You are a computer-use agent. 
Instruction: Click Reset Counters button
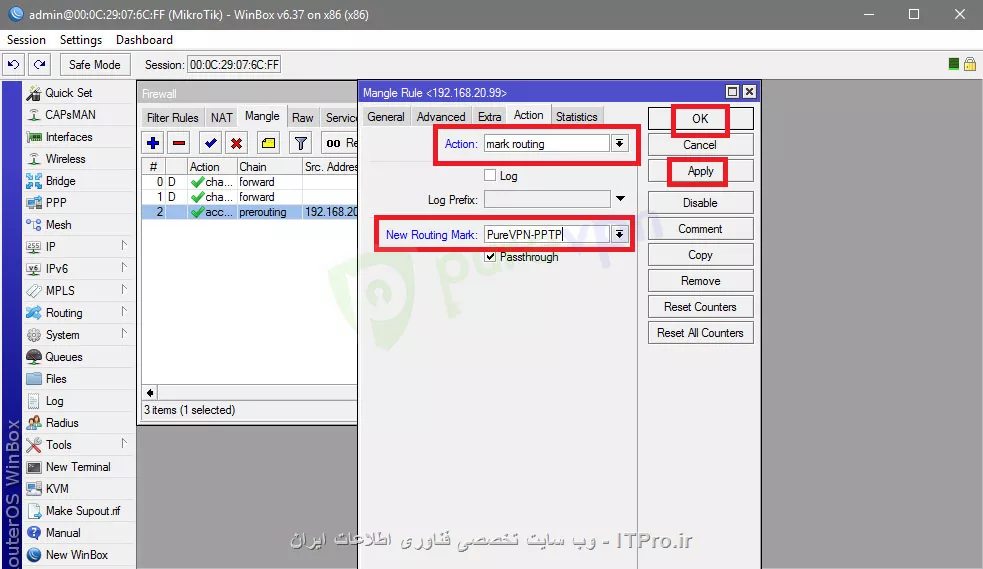pyautogui.click(x=700, y=307)
